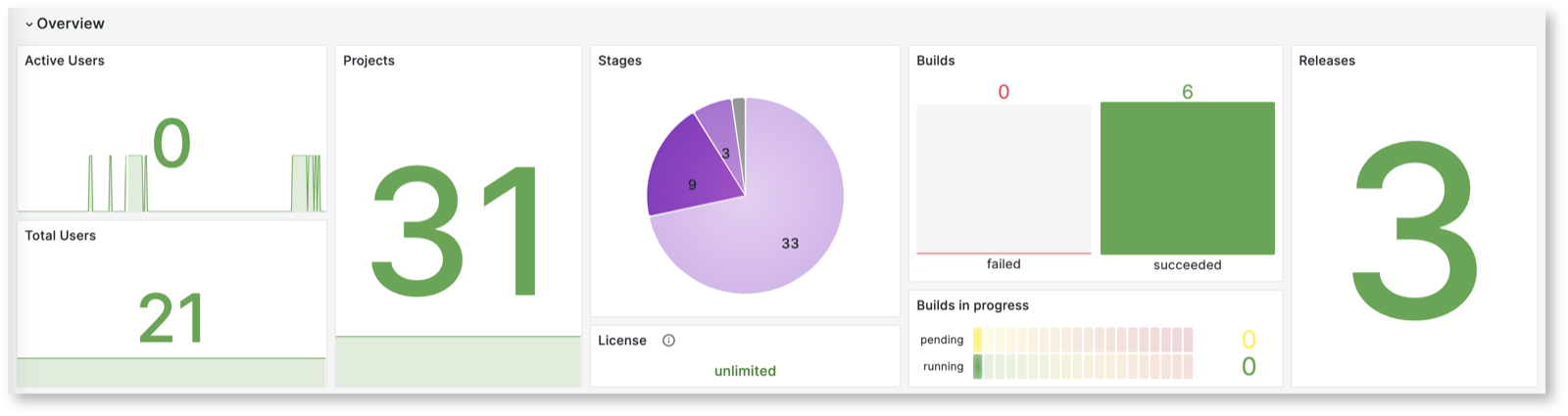Click the pending label

click(942, 341)
